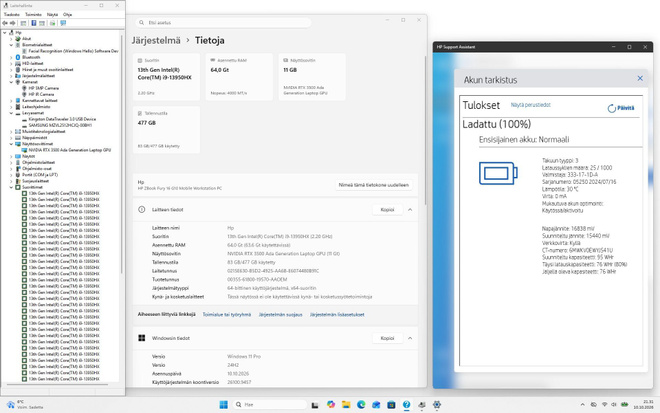Image resolution: width=660 pixels, height=413 pixels.
Task: Click the Asennettu RAM 64,0 Gt card
Action: pos(239,77)
